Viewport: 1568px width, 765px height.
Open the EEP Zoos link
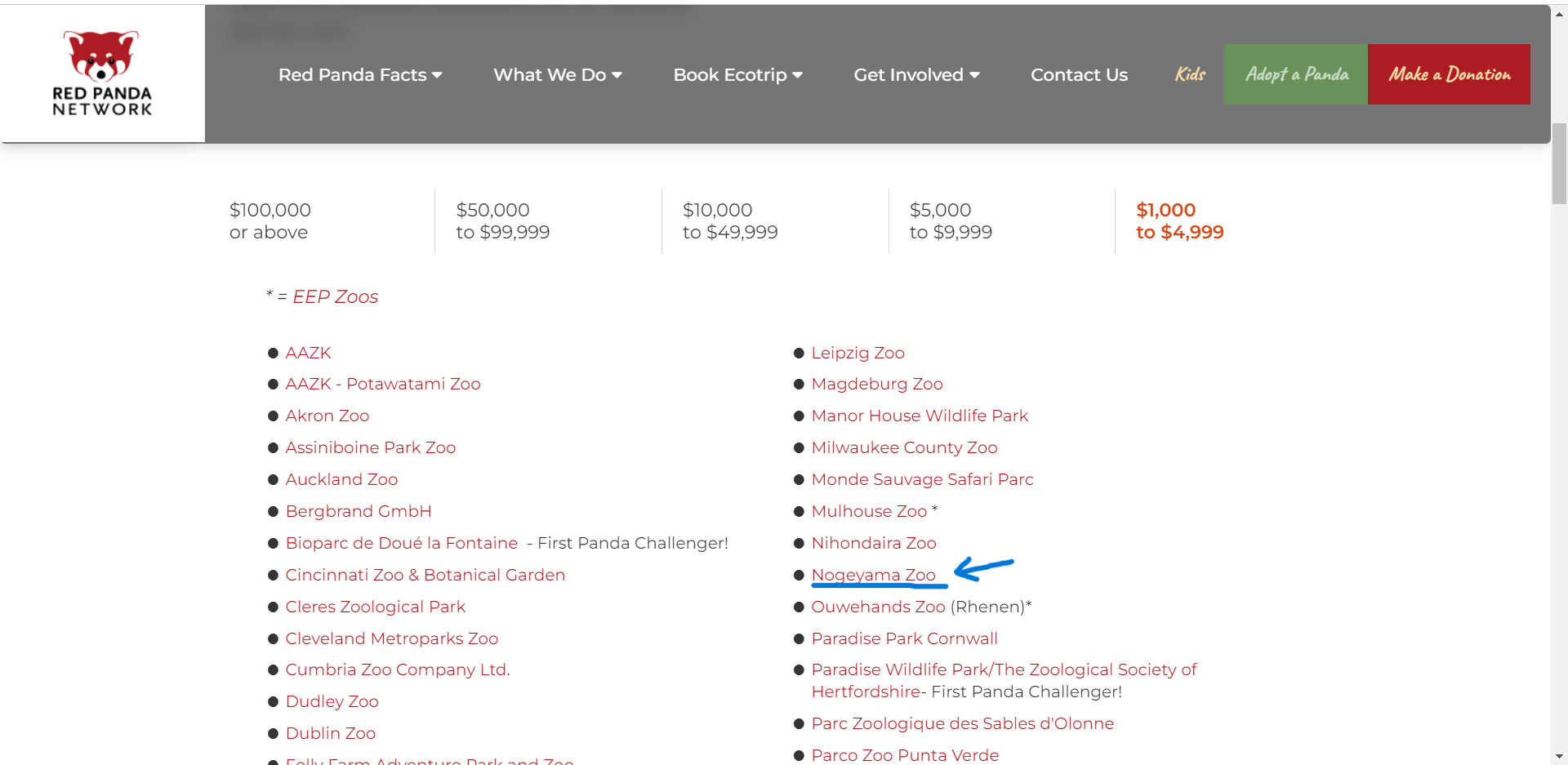(335, 297)
